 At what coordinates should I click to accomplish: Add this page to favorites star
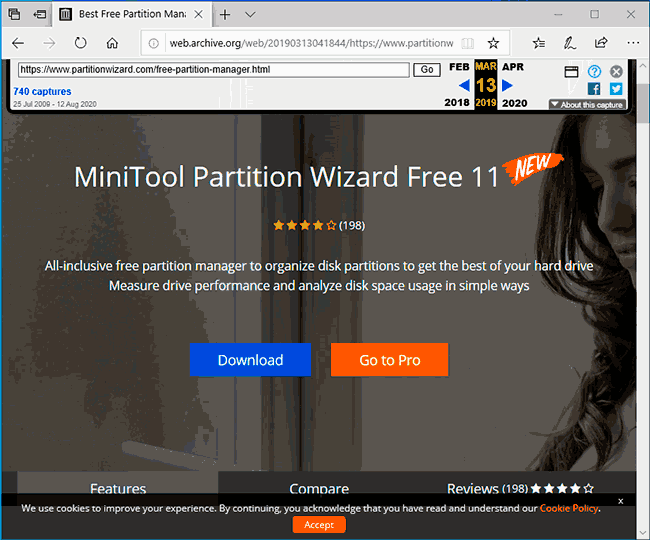tap(493, 43)
